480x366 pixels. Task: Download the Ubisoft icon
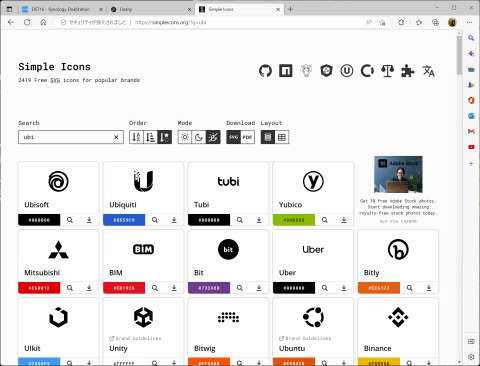(89, 220)
